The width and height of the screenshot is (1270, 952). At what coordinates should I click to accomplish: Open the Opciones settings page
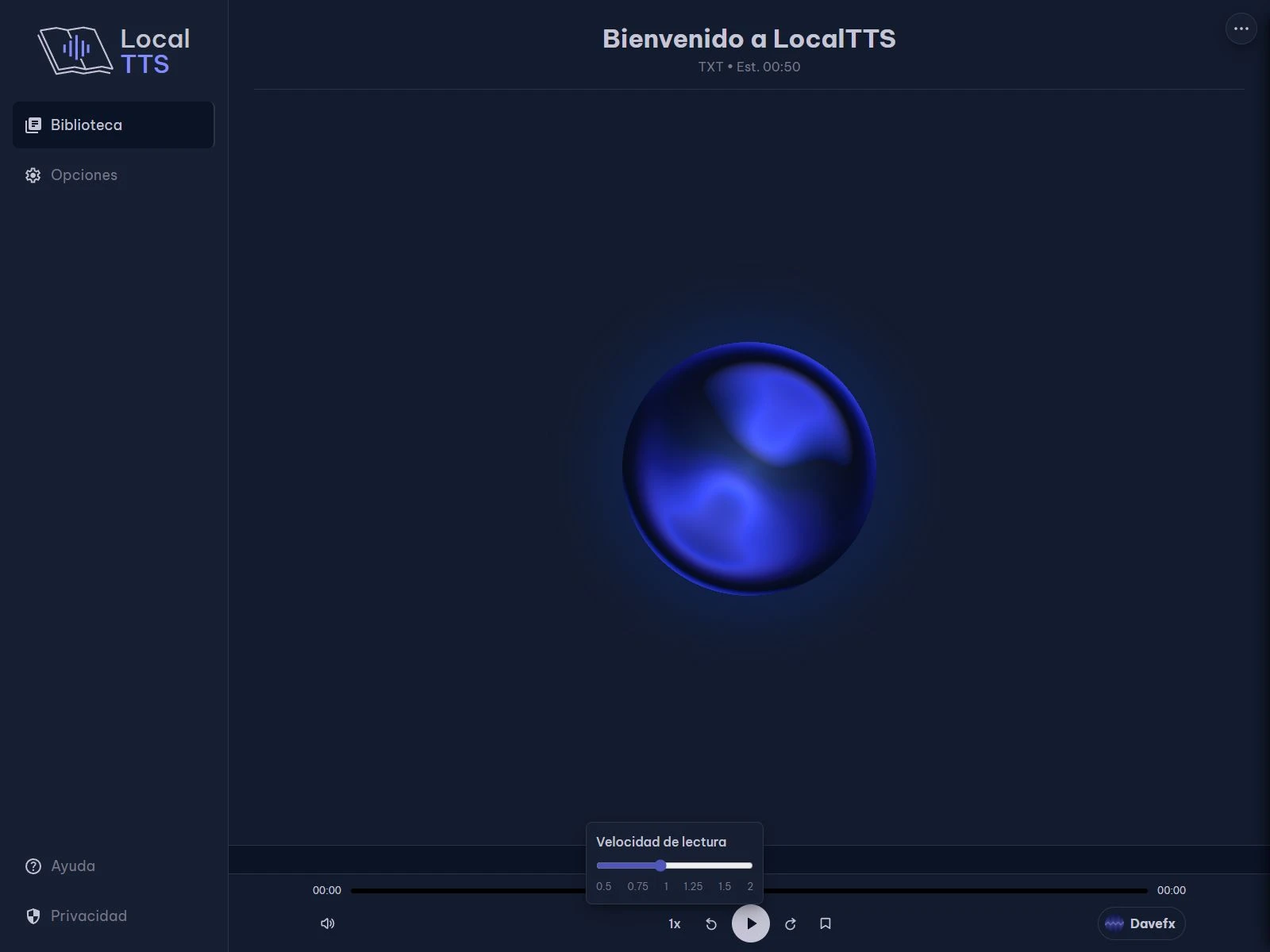coord(114,175)
